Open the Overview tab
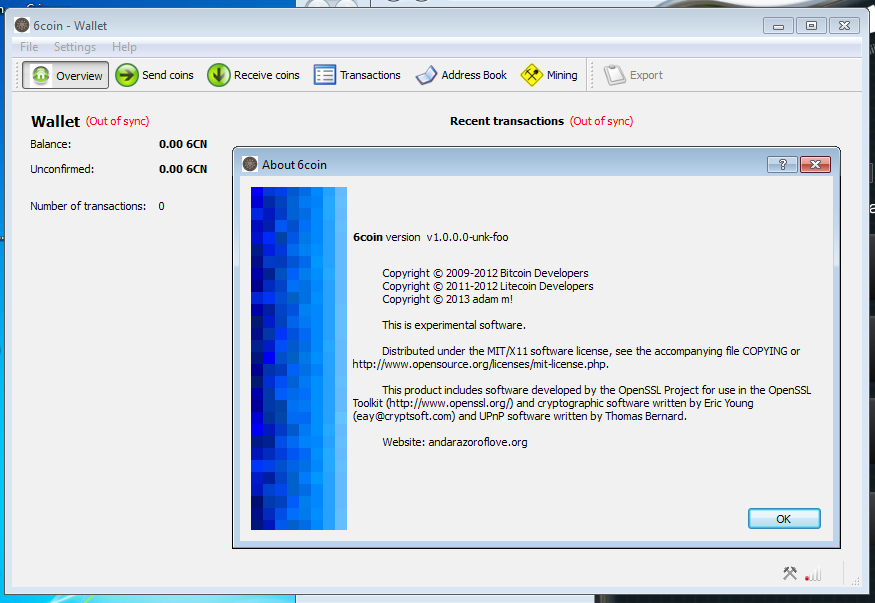This screenshot has height=603, width=875. pyautogui.click(x=66, y=75)
